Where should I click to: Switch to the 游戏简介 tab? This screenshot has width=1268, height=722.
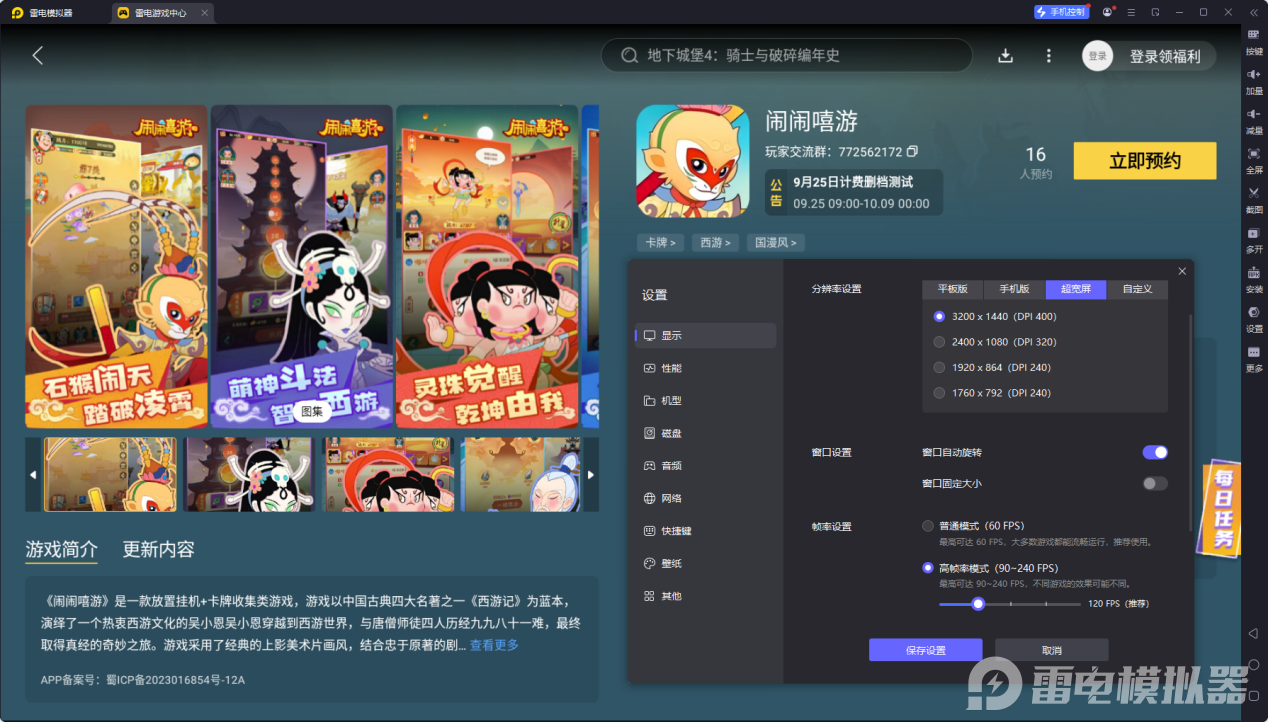(62, 549)
